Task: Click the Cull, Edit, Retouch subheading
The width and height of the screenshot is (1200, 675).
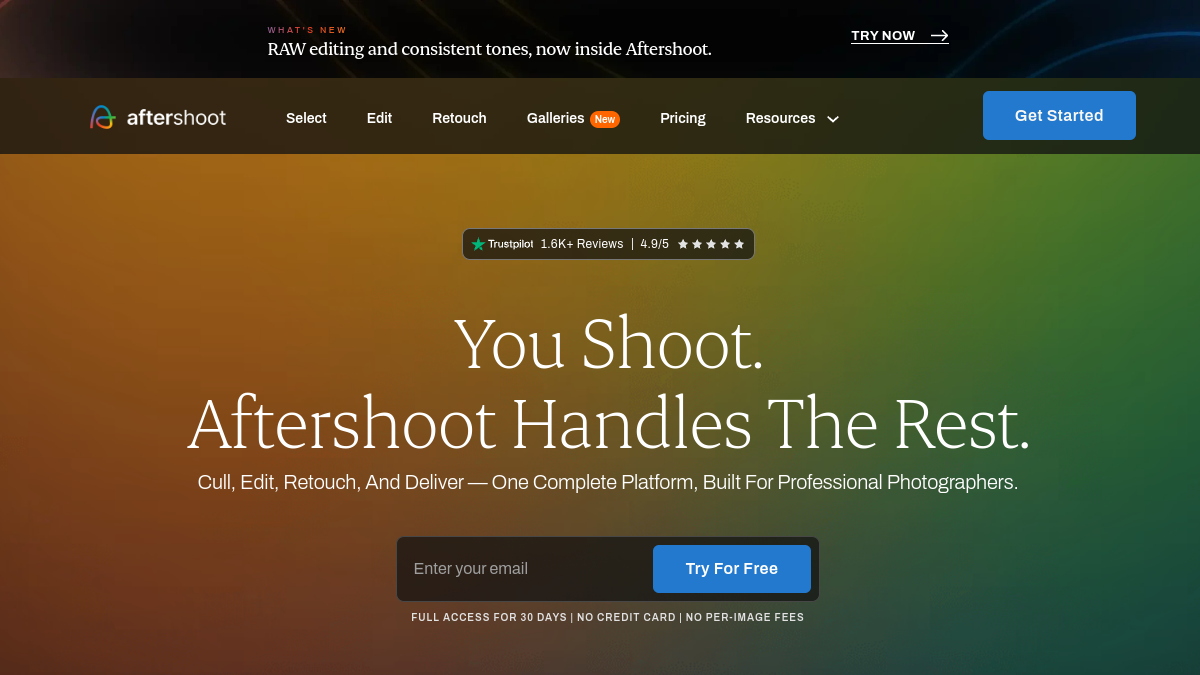Action: coord(608,482)
